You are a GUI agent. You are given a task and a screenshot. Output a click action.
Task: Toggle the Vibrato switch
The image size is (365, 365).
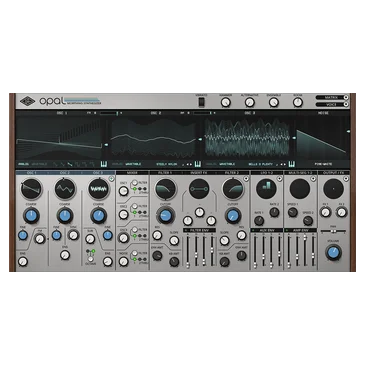click(201, 102)
